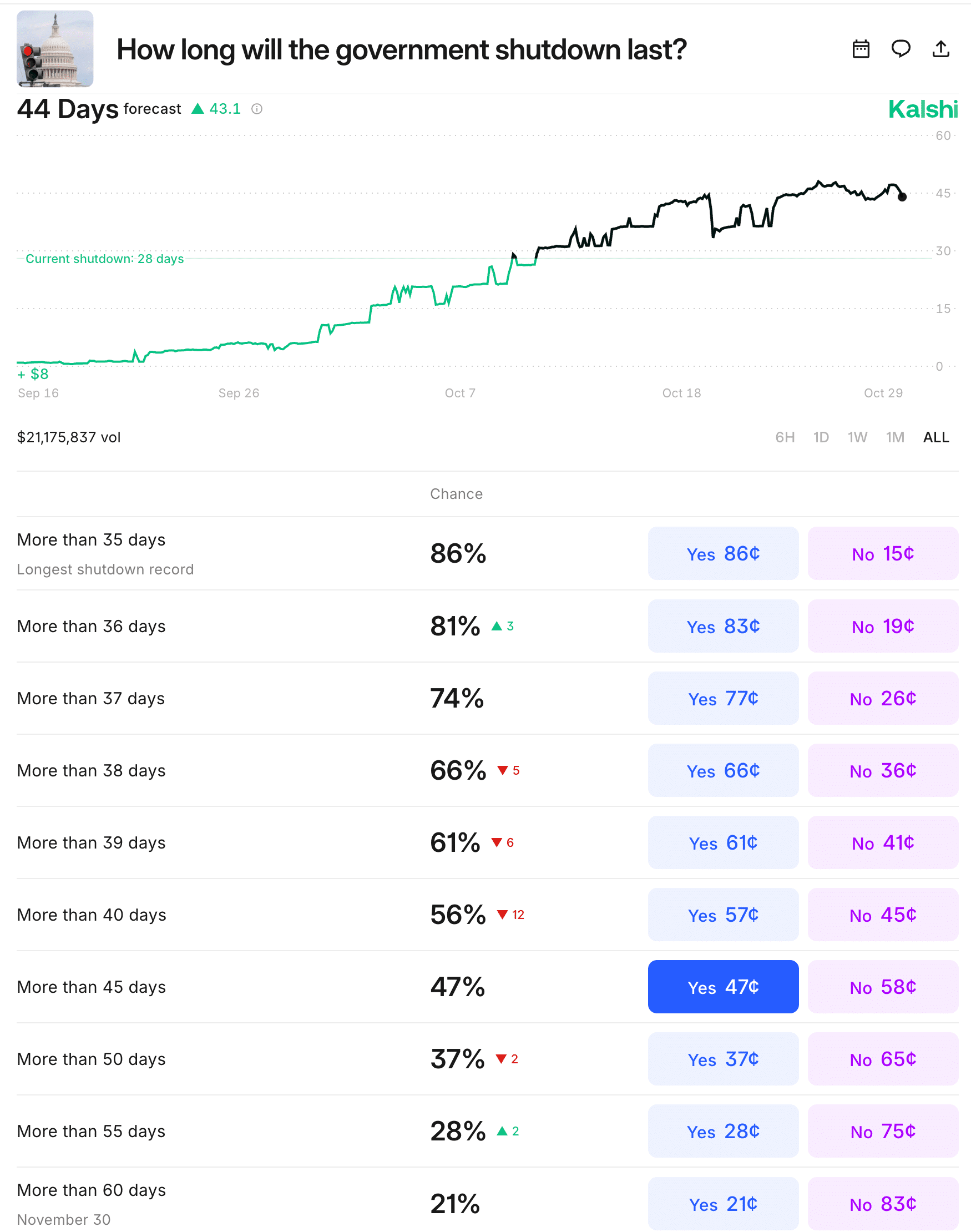Switch chart to 1M range
This screenshot has height=1232, width=971.
[895, 437]
